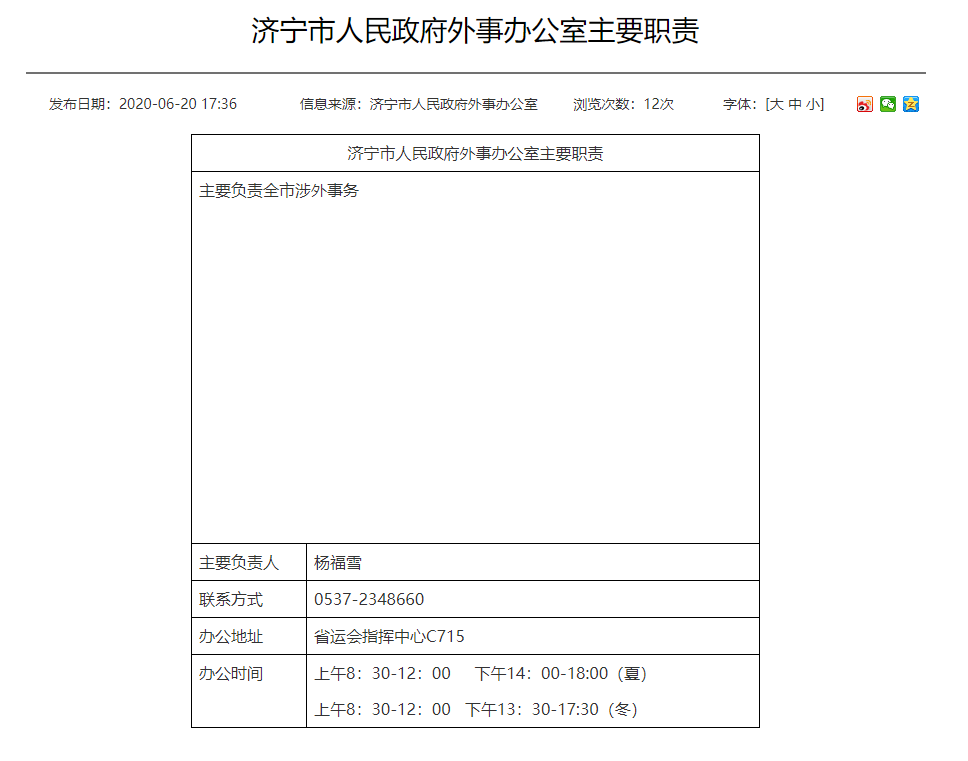Viewport: 968px width, 761px height.
Task: Click the winter (冬) office hours line
Action: point(476,710)
